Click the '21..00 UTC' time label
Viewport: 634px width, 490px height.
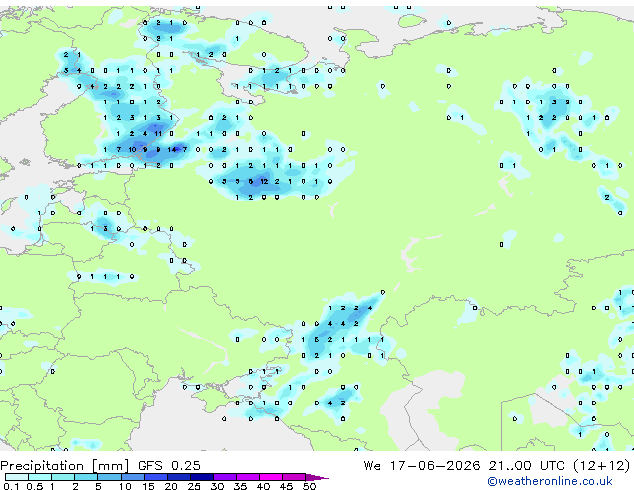526,465
